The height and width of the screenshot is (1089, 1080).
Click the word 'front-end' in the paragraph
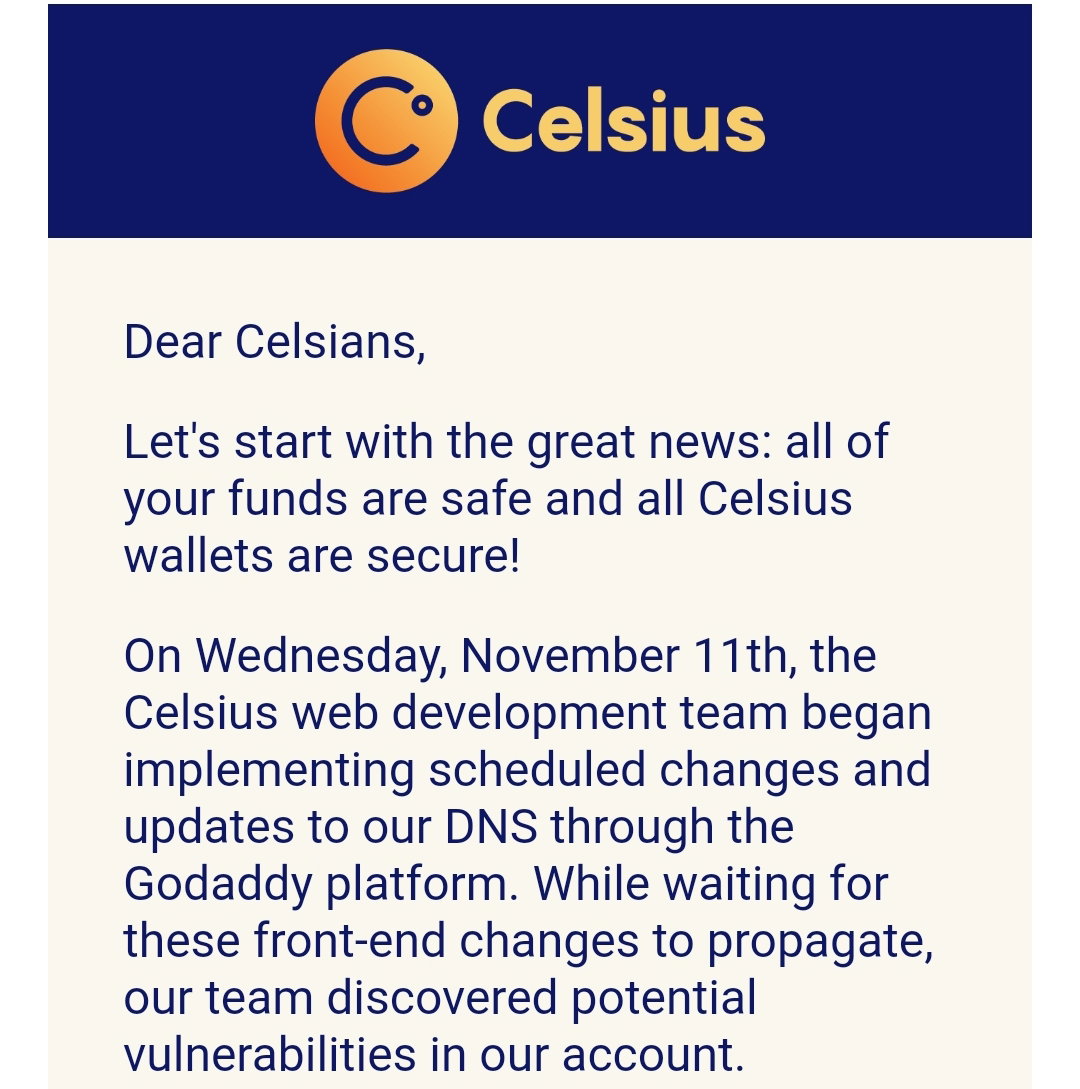[349, 941]
